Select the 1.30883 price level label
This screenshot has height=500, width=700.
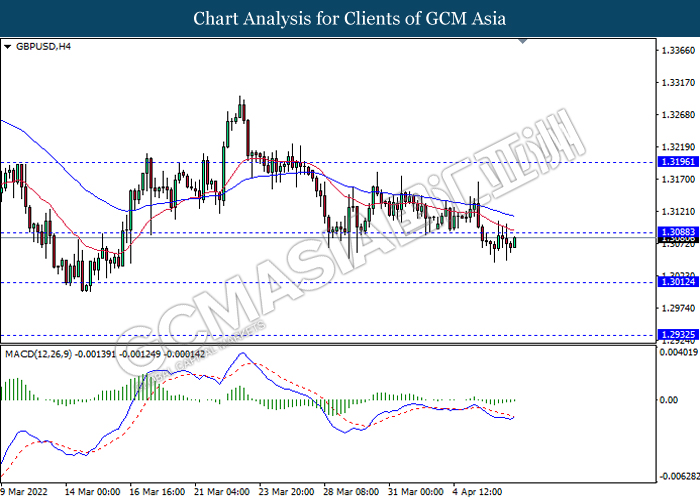(x=678, y=232)
